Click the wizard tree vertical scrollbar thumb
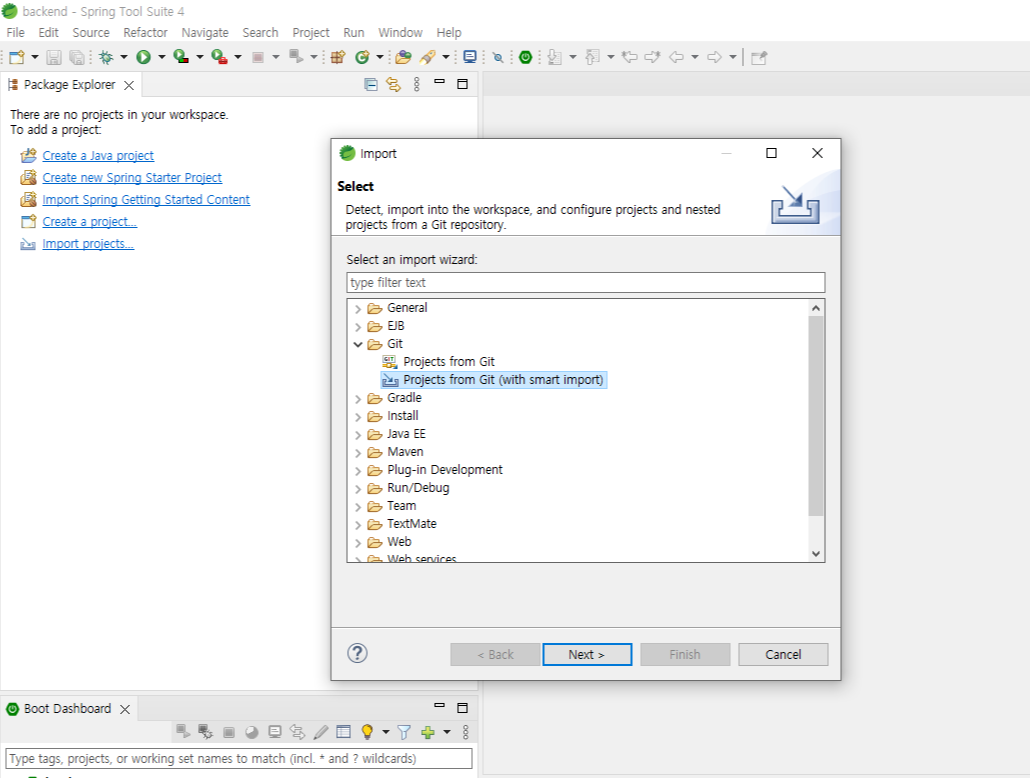The height and width of the screenshot is (778, 1030). click(816, 415)
